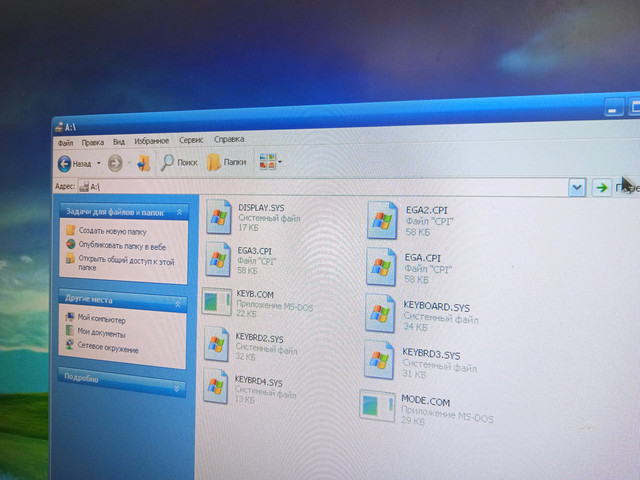Go up one folder level icon

tap(143, 163)
